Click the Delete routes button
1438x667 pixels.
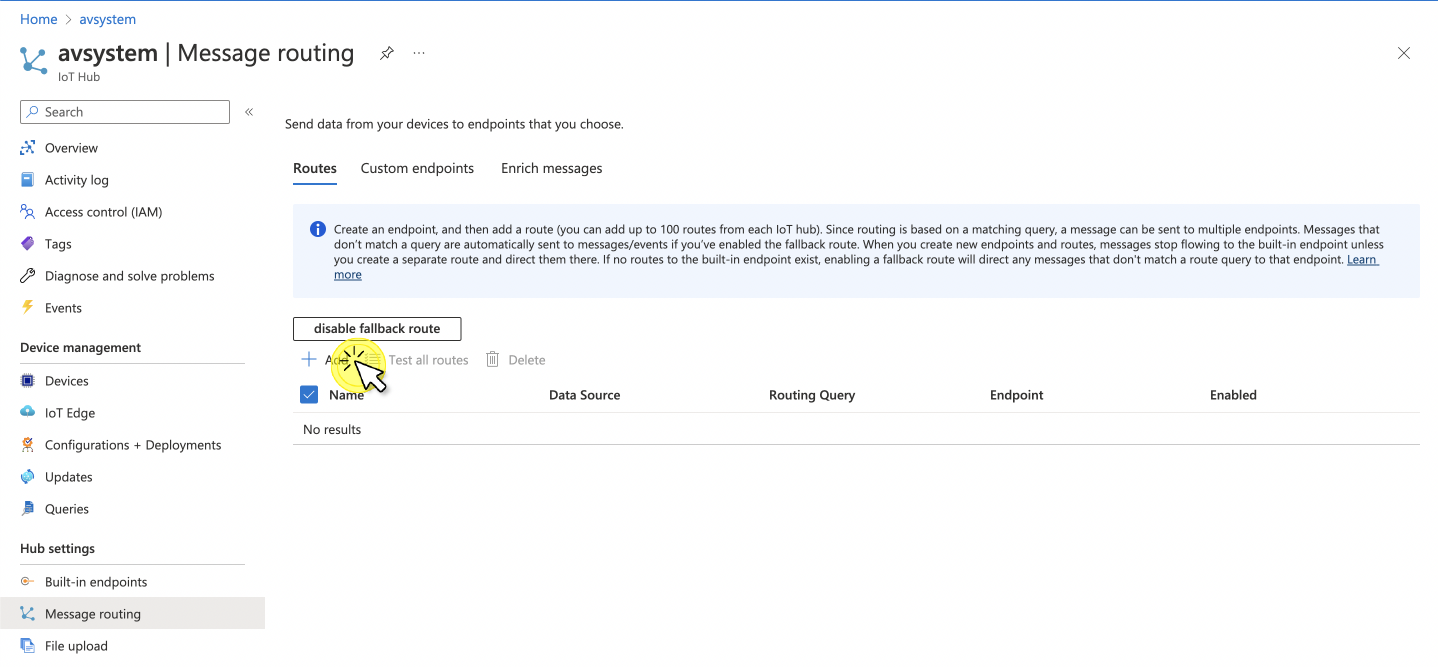[x=516, y=360]
